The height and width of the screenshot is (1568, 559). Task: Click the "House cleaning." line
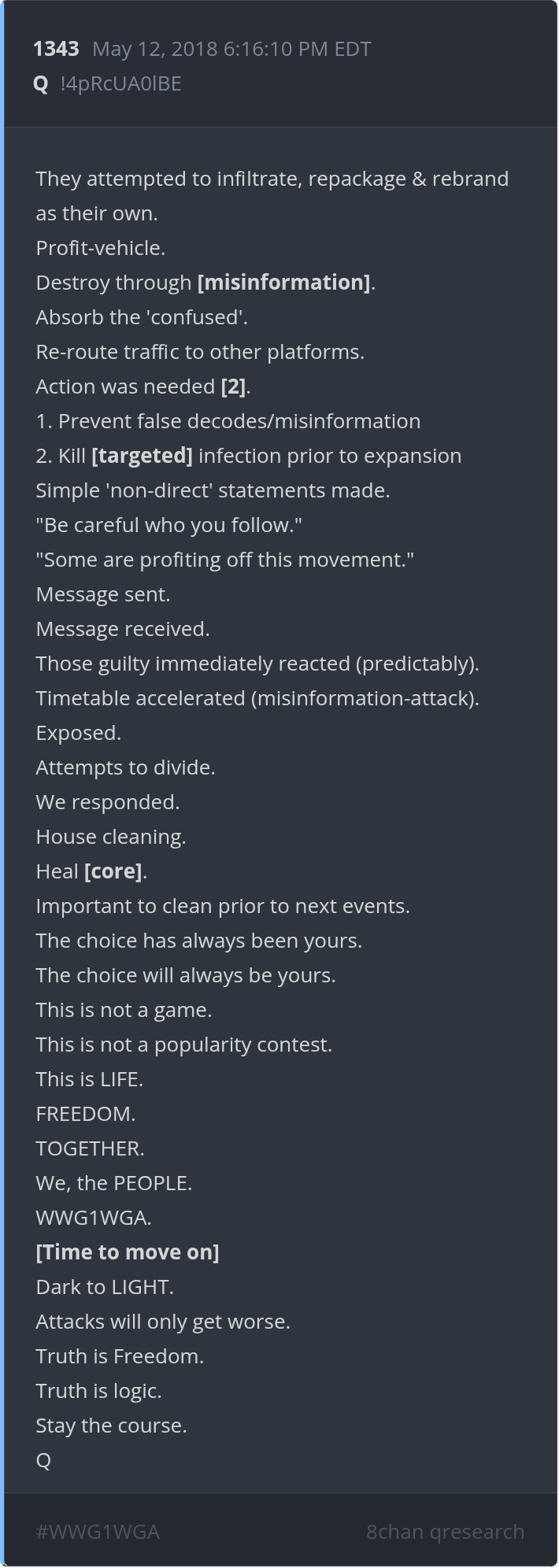pyautogui.click(x=111, y=837)
